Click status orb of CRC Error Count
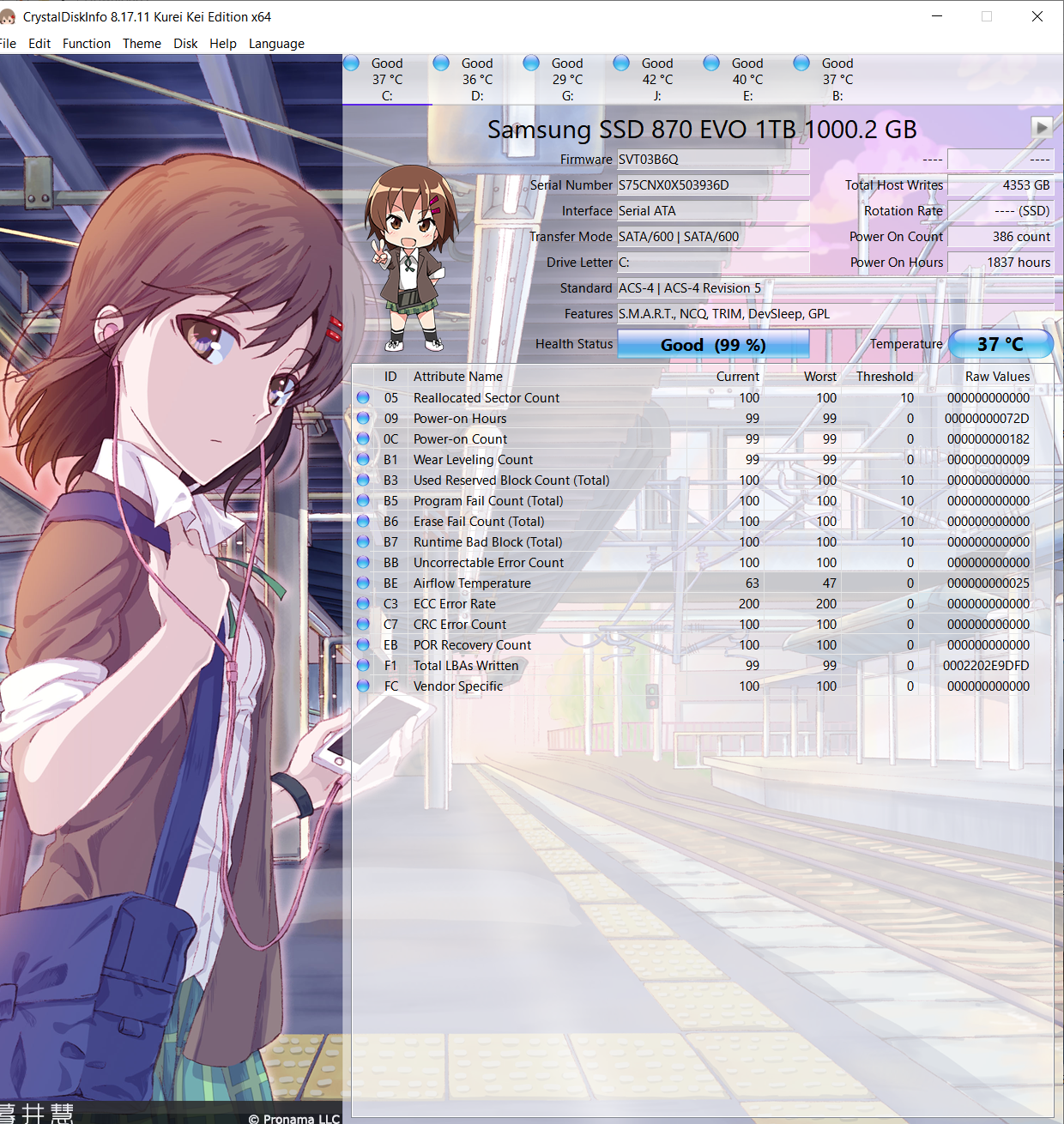The width and height of the screenshot is (1064, 1124). (364, 624)
